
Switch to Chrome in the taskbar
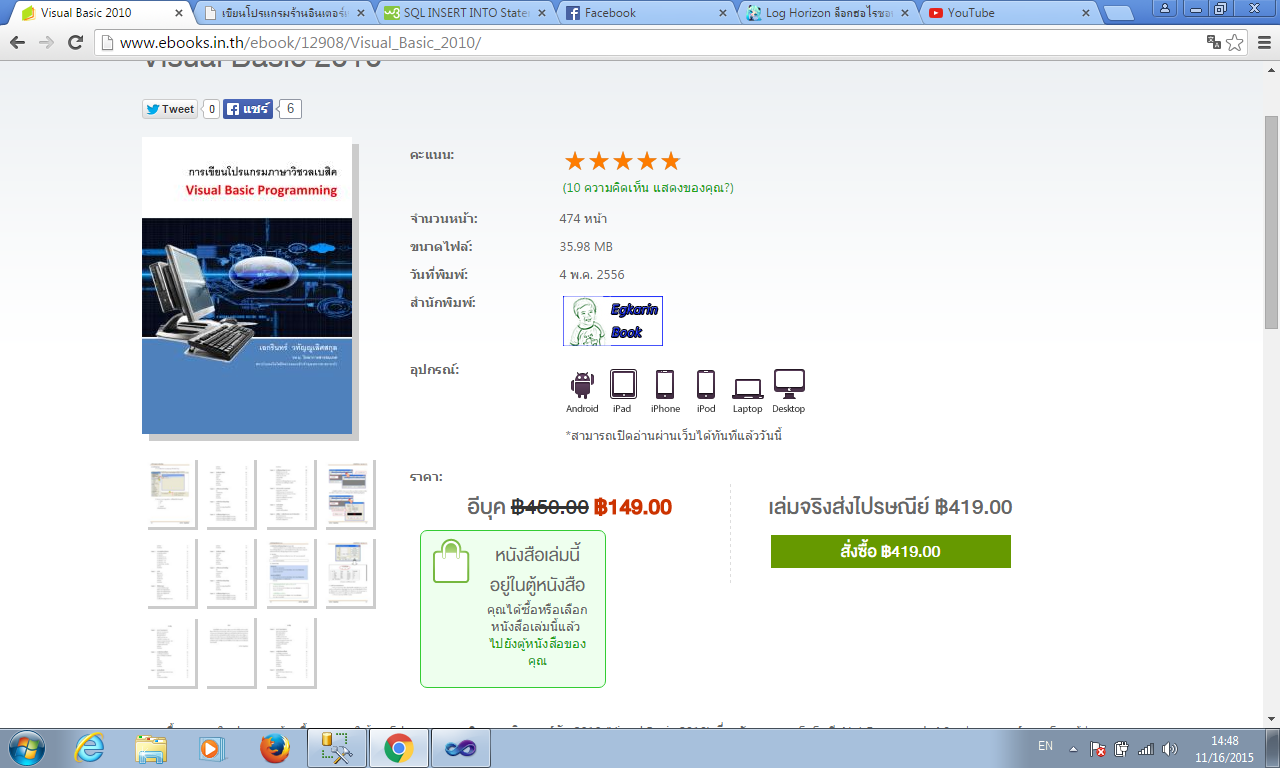click(398, 748)
